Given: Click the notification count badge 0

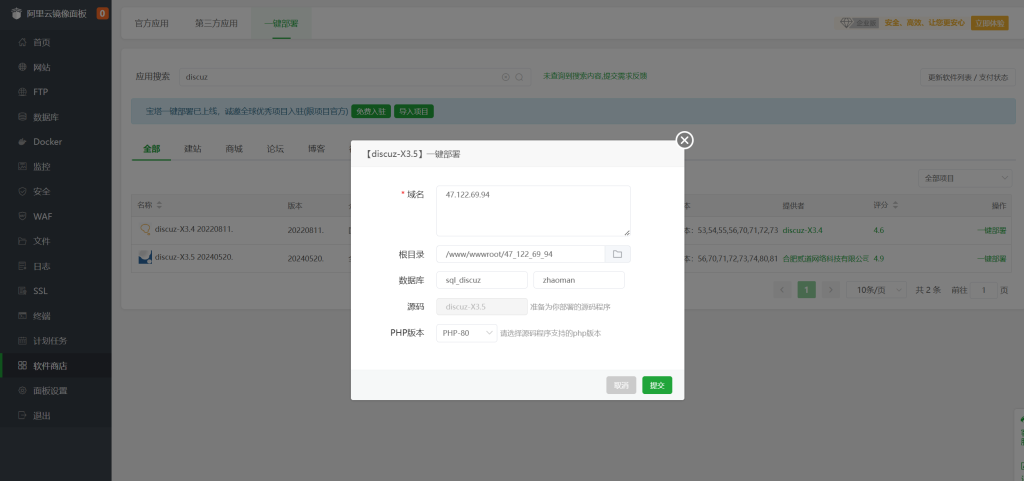Looking at the screenshot, I should pyautogui.click(x=103, y=13).
